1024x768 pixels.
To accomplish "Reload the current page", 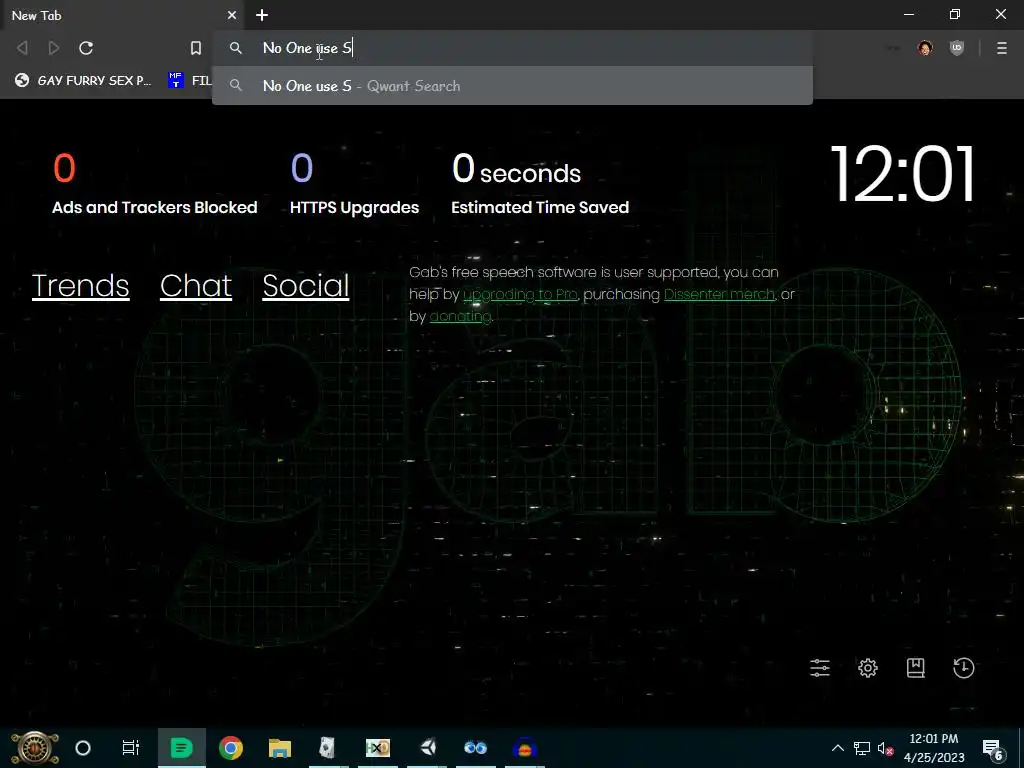I will click(86, 48).
